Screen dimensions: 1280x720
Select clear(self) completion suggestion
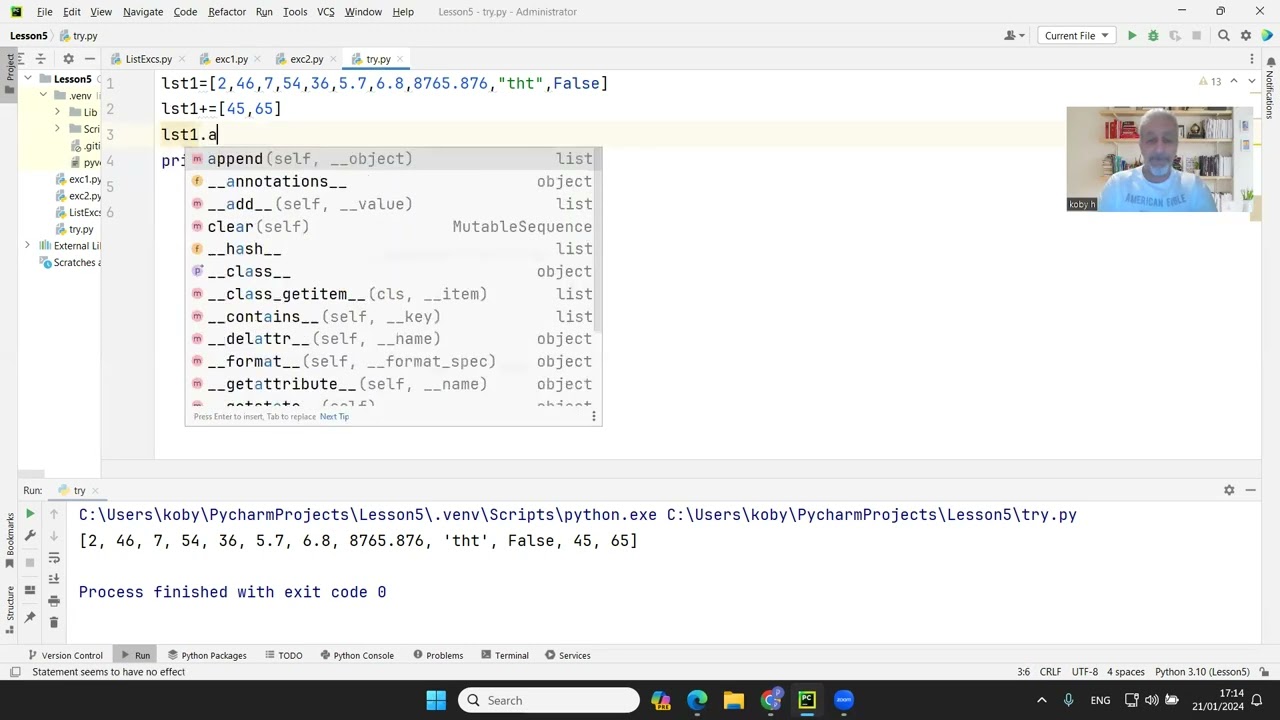coord(392,227)
